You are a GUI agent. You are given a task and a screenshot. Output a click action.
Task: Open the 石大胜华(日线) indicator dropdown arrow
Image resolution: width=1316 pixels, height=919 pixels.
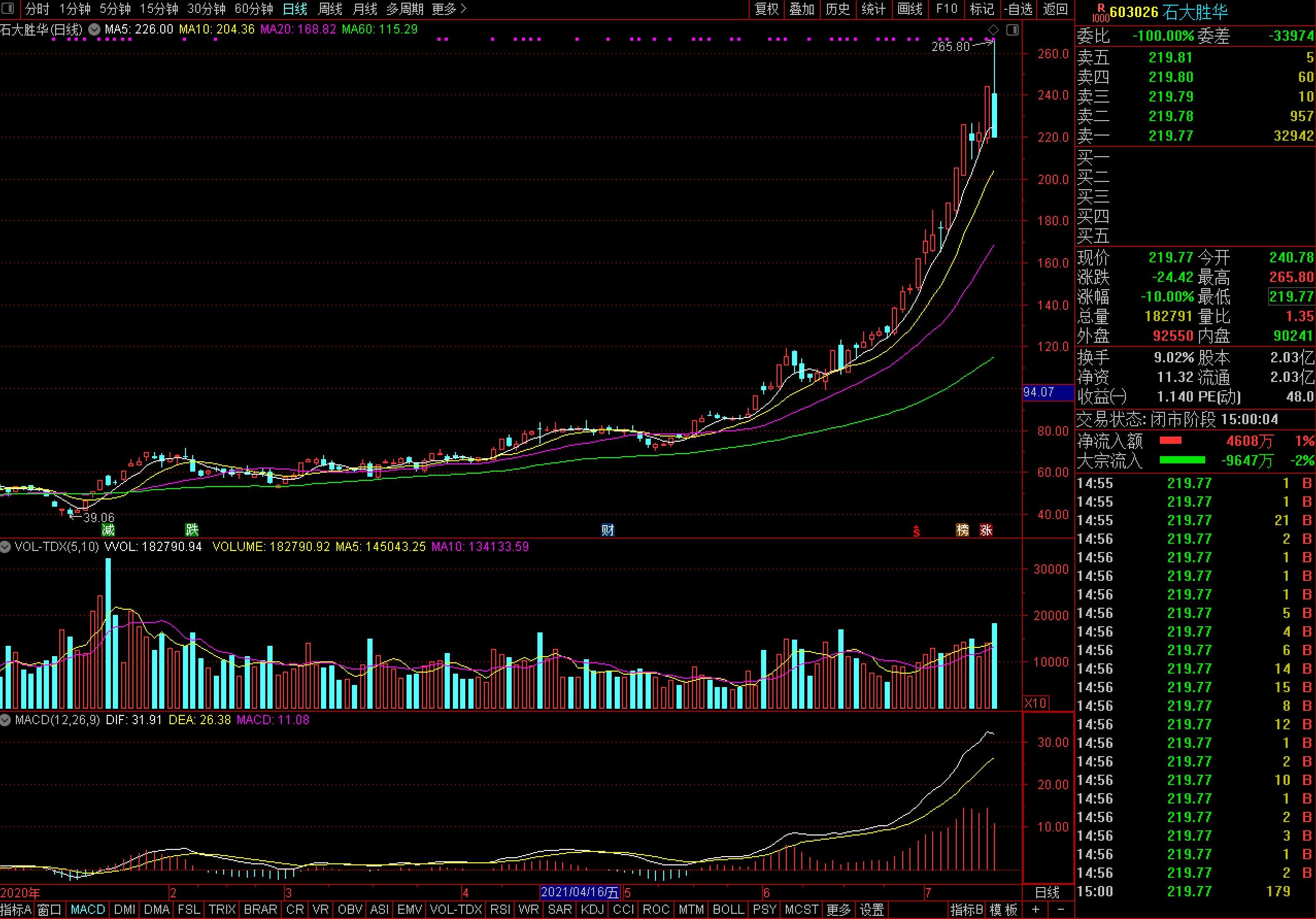(94, 29)
